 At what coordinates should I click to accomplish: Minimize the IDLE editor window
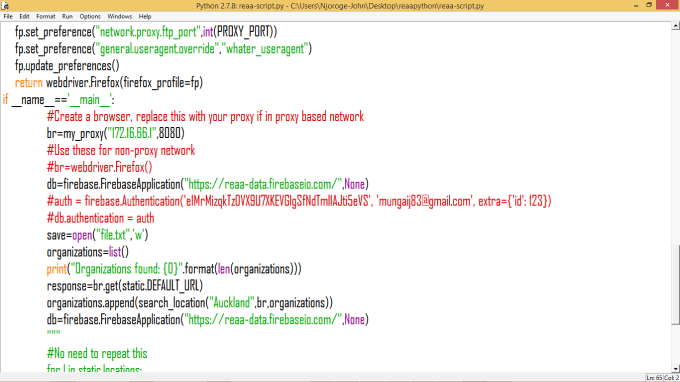636,5
